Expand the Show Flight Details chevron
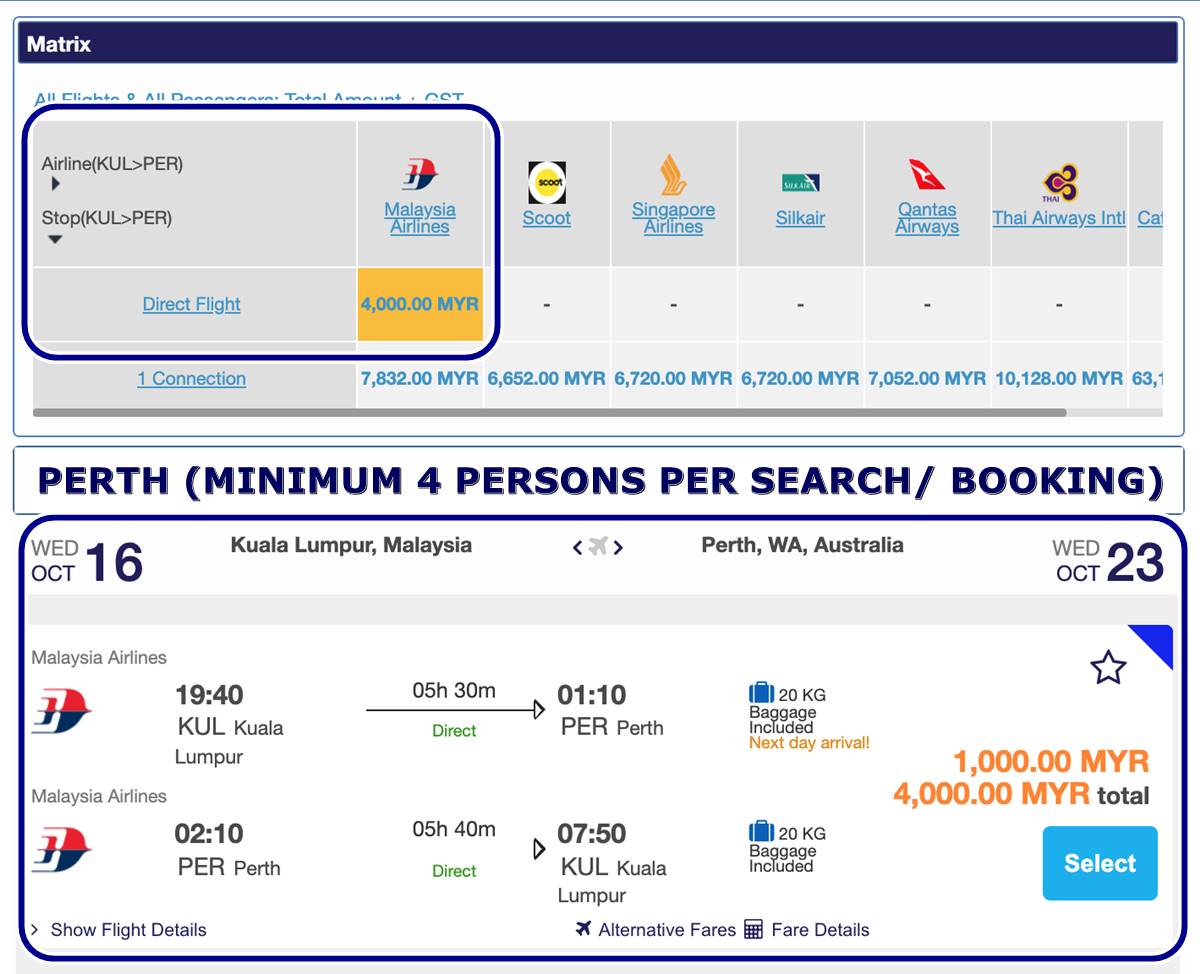The height and width of the screenshot is (974, 1200). tap(35, 930)
